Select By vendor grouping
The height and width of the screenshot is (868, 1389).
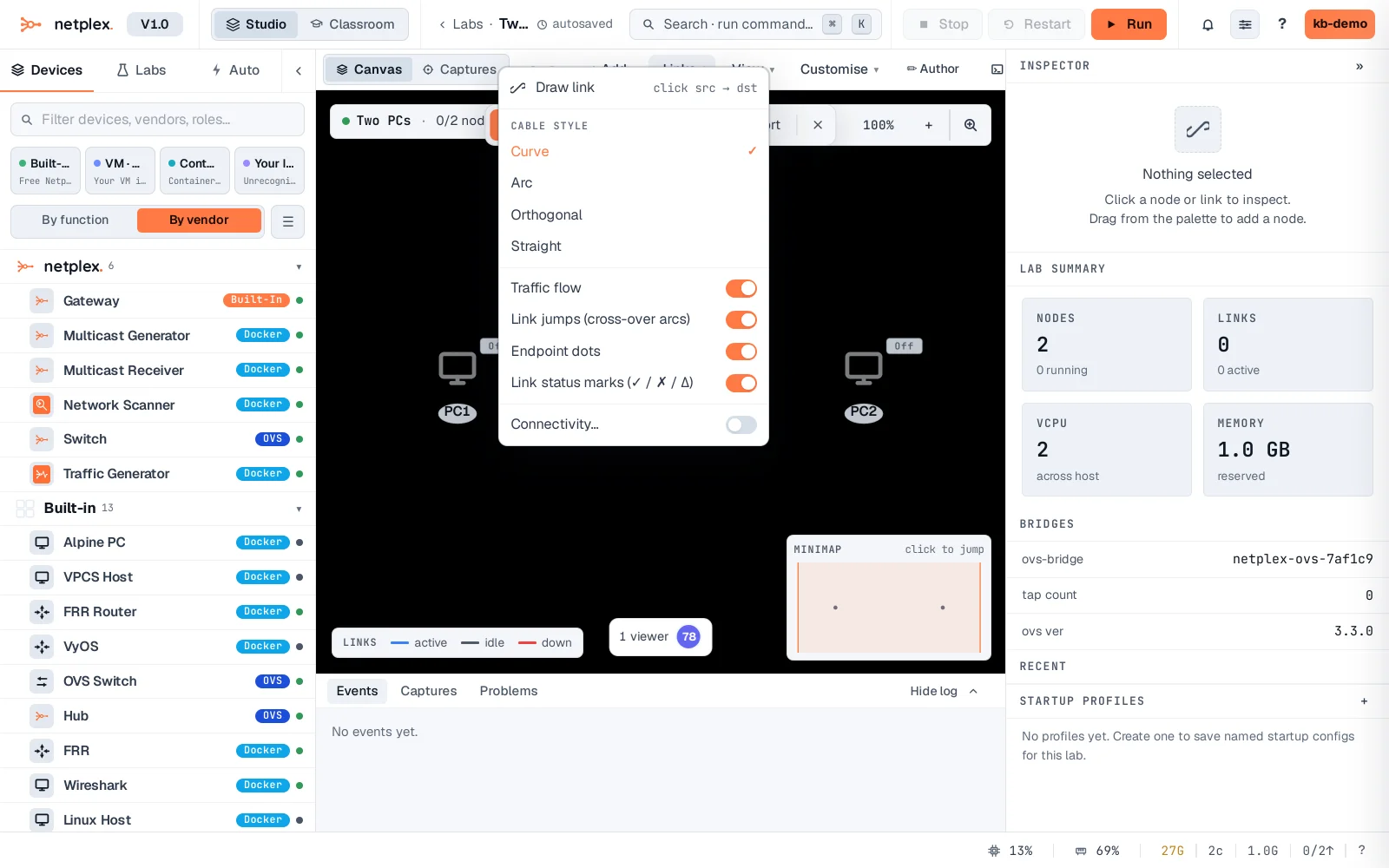pyautogui.click(x=199, y=220)
